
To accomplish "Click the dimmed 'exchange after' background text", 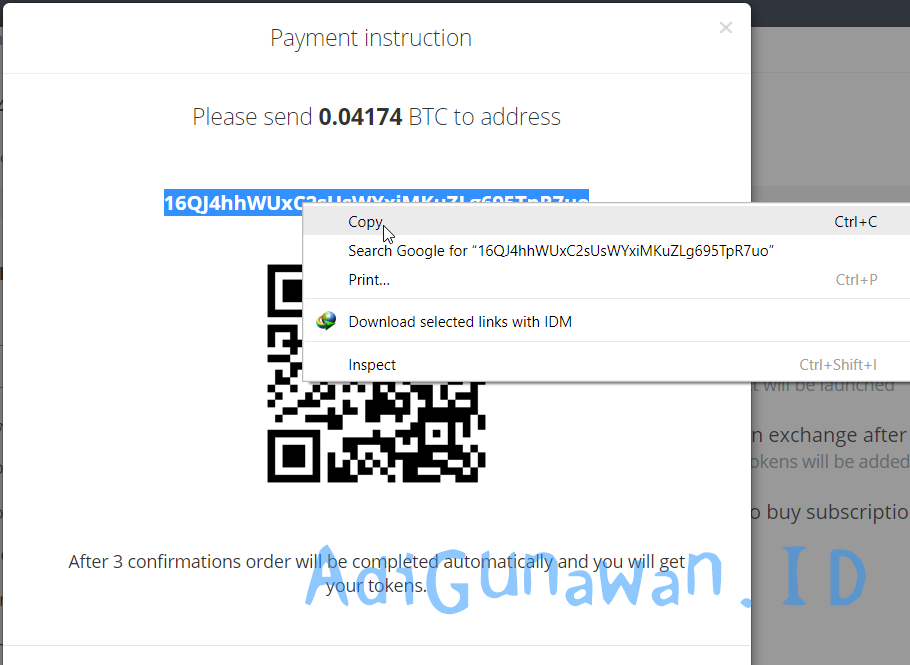I will pyautogui.click(x=830, y=435).
